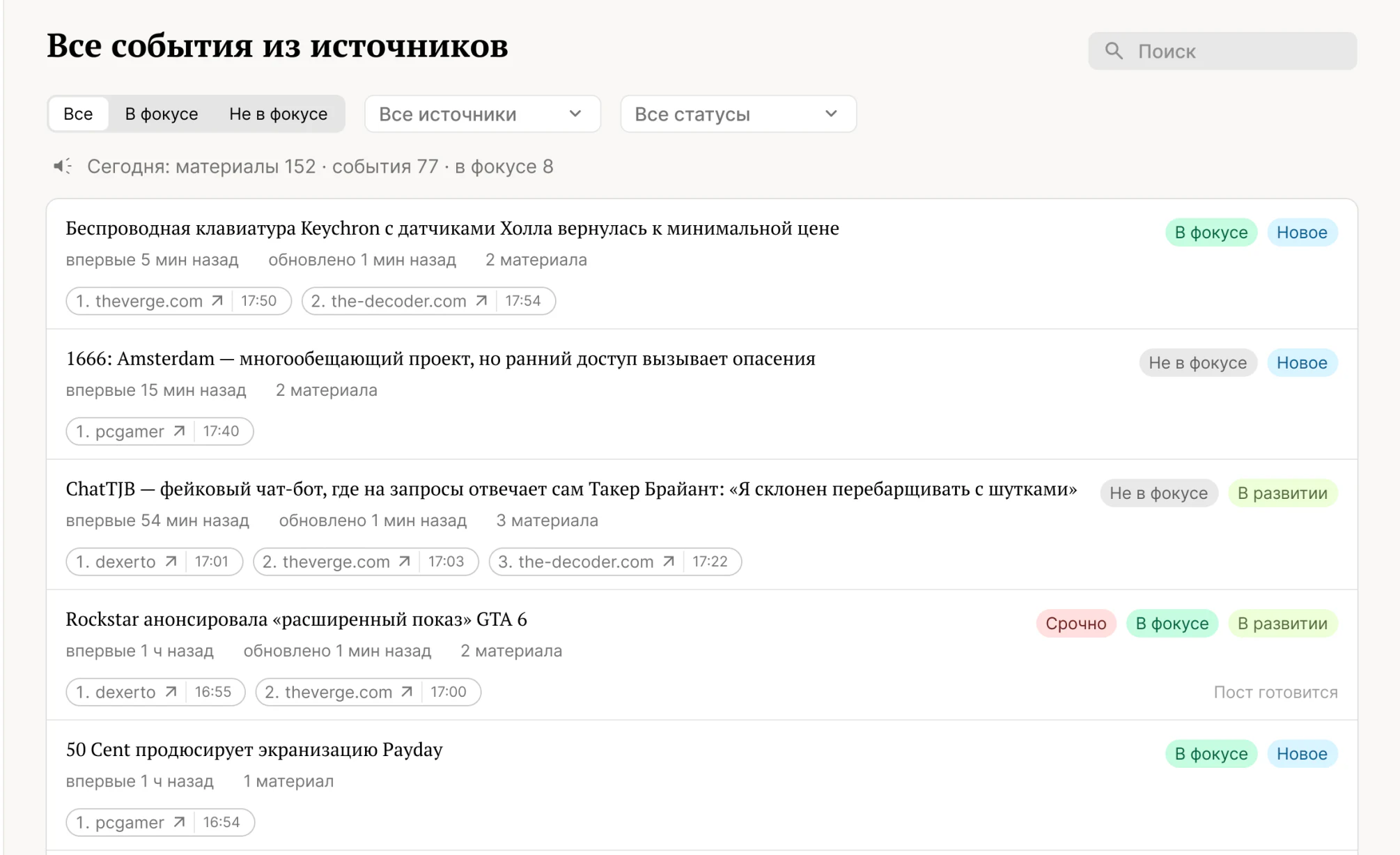Screen dimensions: 1400x855
Task: Click «Новое» badge on Keychron event
Action: coord(1302,232)
